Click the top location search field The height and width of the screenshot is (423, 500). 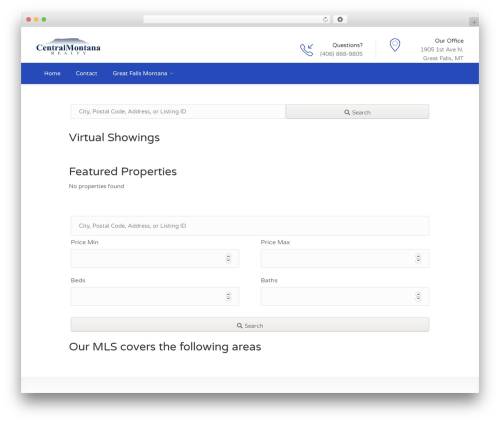pyautogui.click(x=178, y=111)
